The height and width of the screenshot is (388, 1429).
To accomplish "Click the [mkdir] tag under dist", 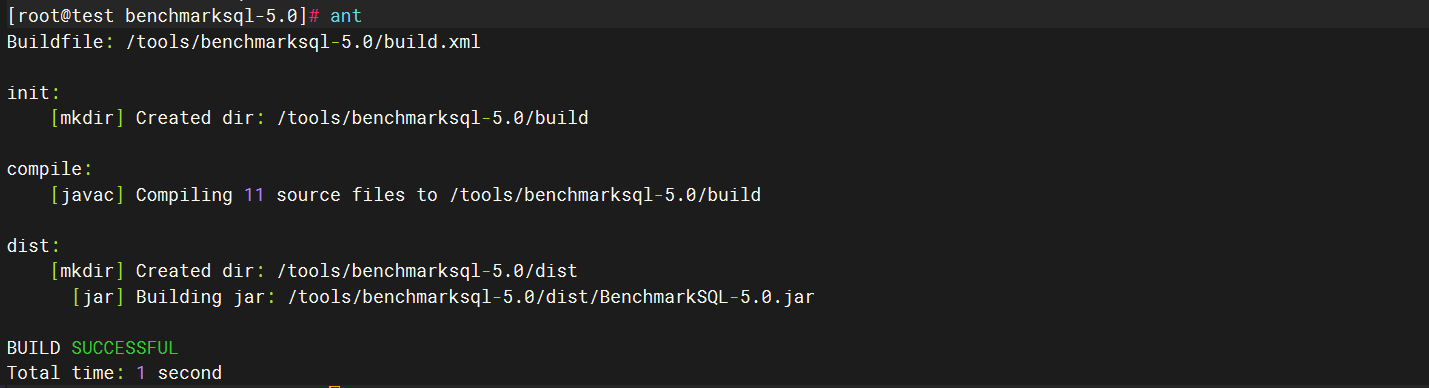I will (x=88, y=271).
